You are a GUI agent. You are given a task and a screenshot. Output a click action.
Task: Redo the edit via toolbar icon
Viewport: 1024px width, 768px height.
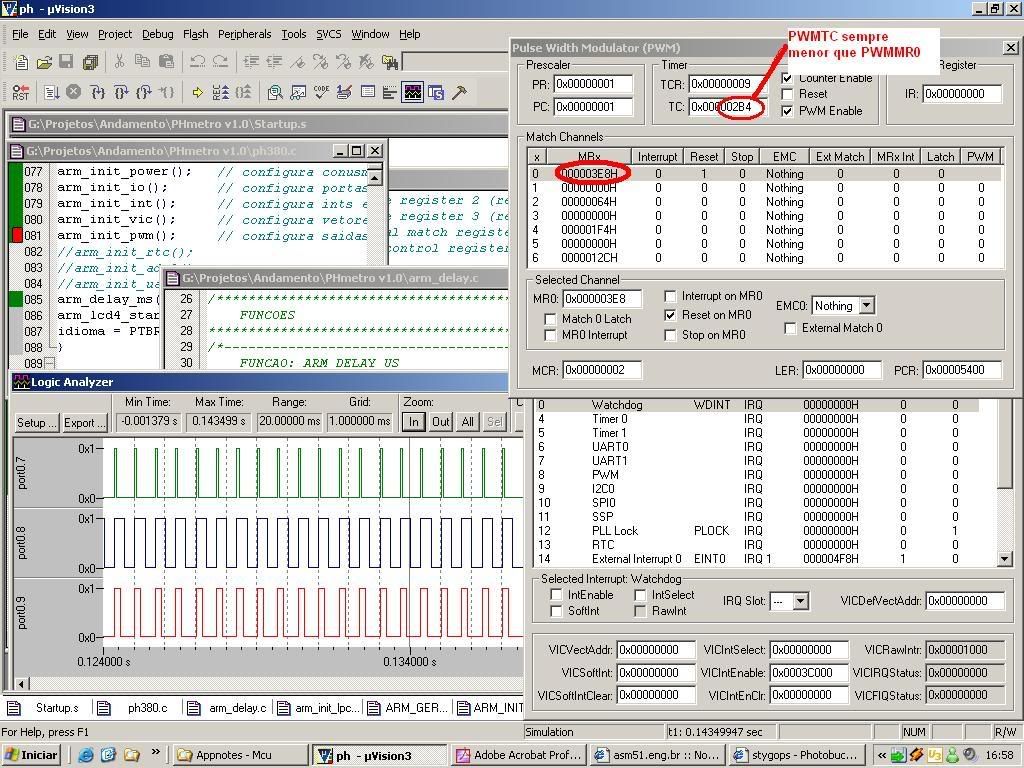(221, 61)
